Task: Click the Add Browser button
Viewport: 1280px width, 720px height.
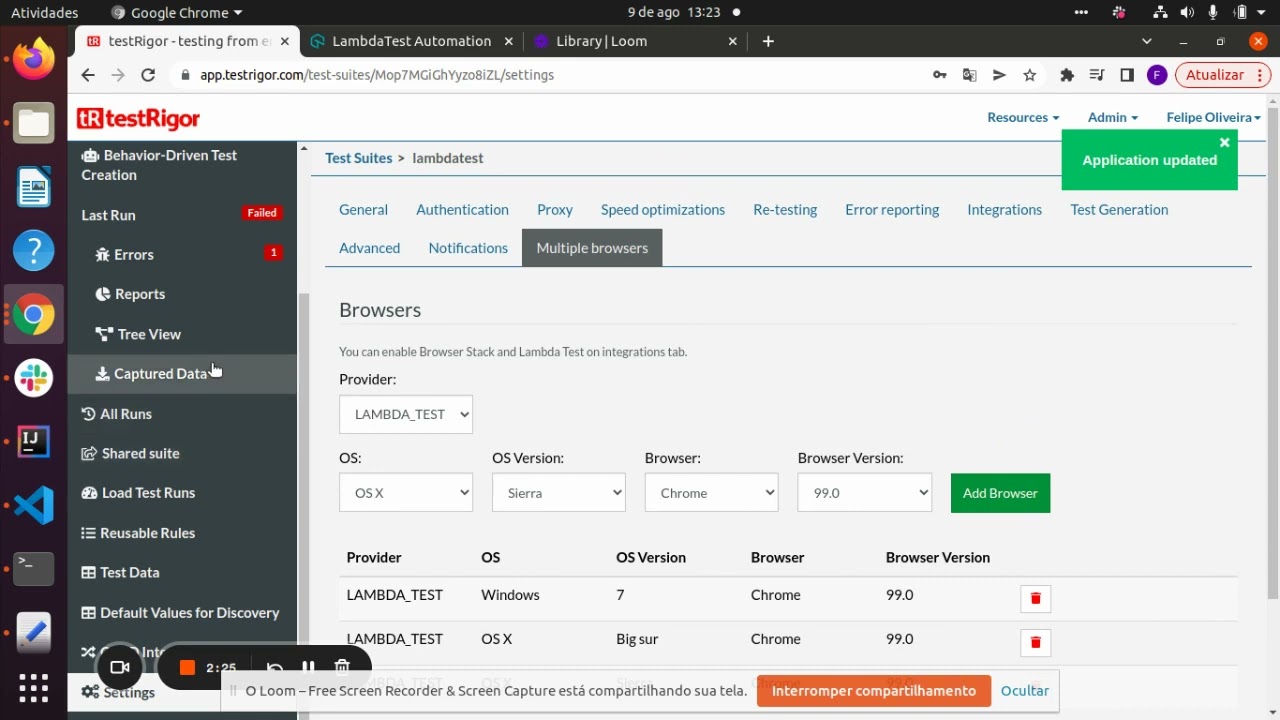Action: click(x=1000, y=493)
